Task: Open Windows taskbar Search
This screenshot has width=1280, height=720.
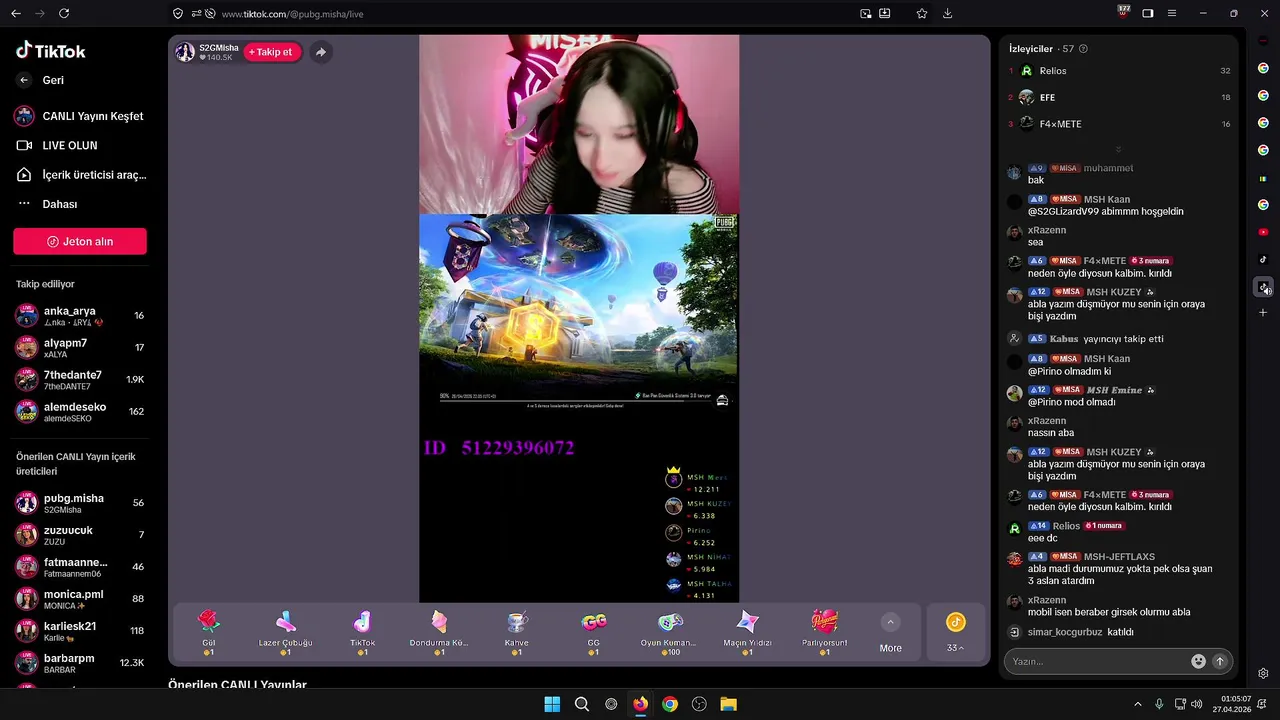Action: pos(581,704)
